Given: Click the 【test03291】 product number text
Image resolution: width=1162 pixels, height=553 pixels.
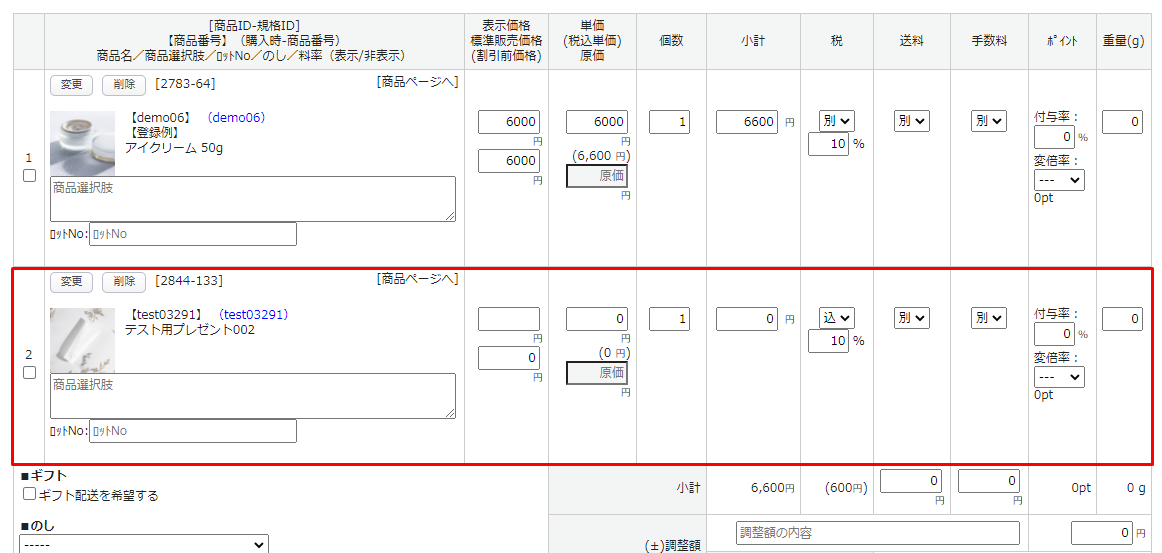Looking at the screenshot, I should point(166,314).
